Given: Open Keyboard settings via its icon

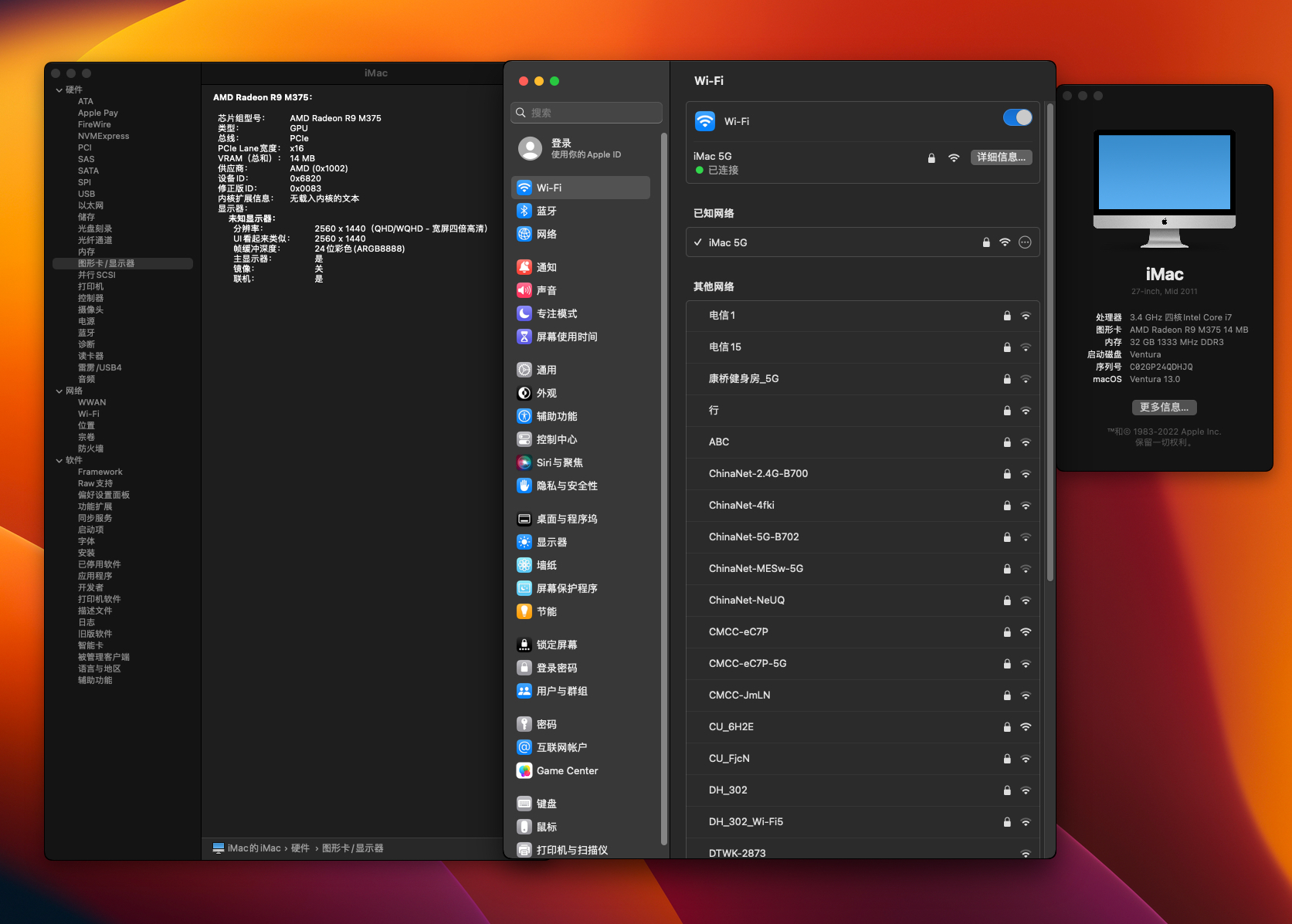Looking at the screenshot, I should click(x=524, y=804).
